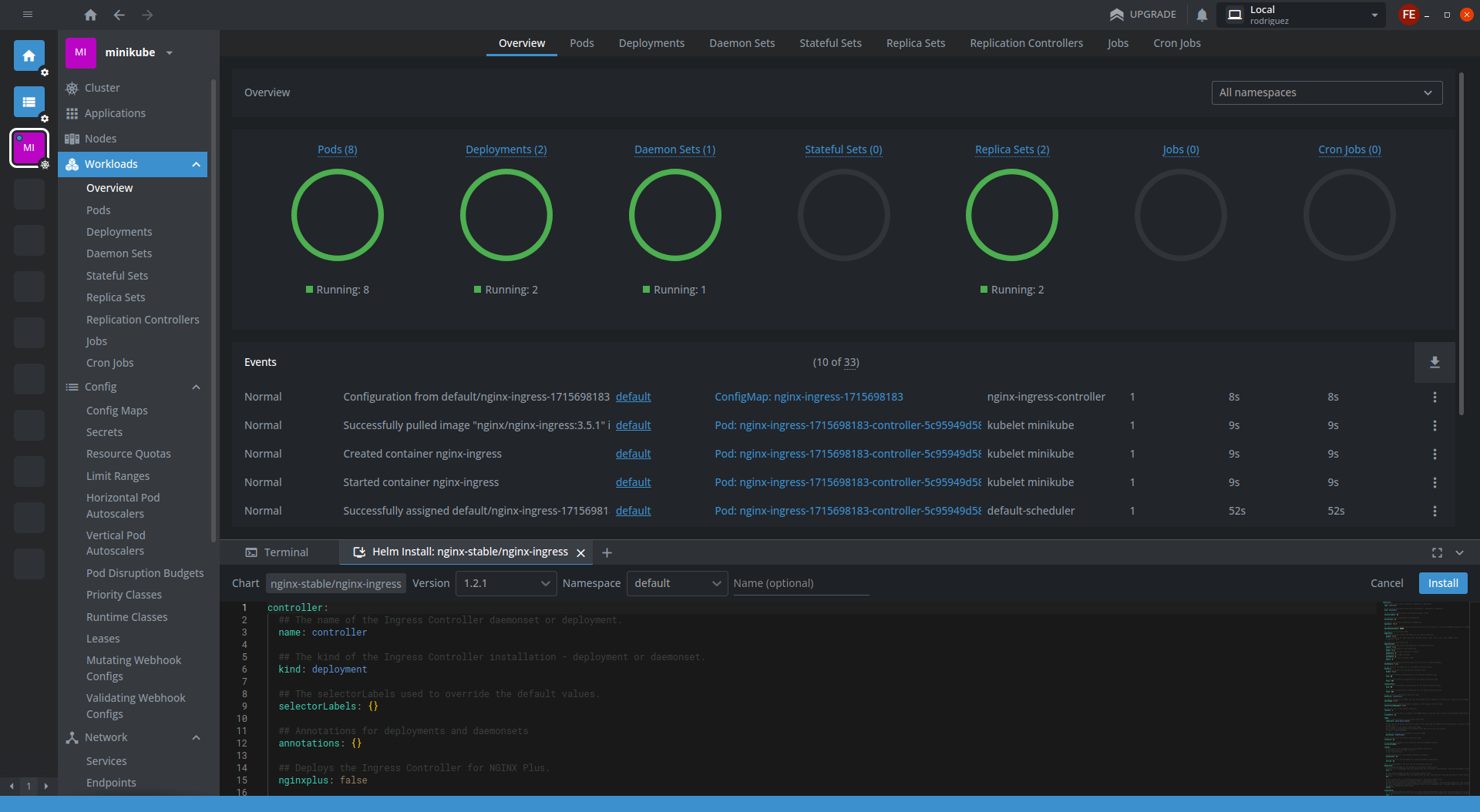Click the Stateful Sets (0) link
The image size is (1480, 812).
843,149
